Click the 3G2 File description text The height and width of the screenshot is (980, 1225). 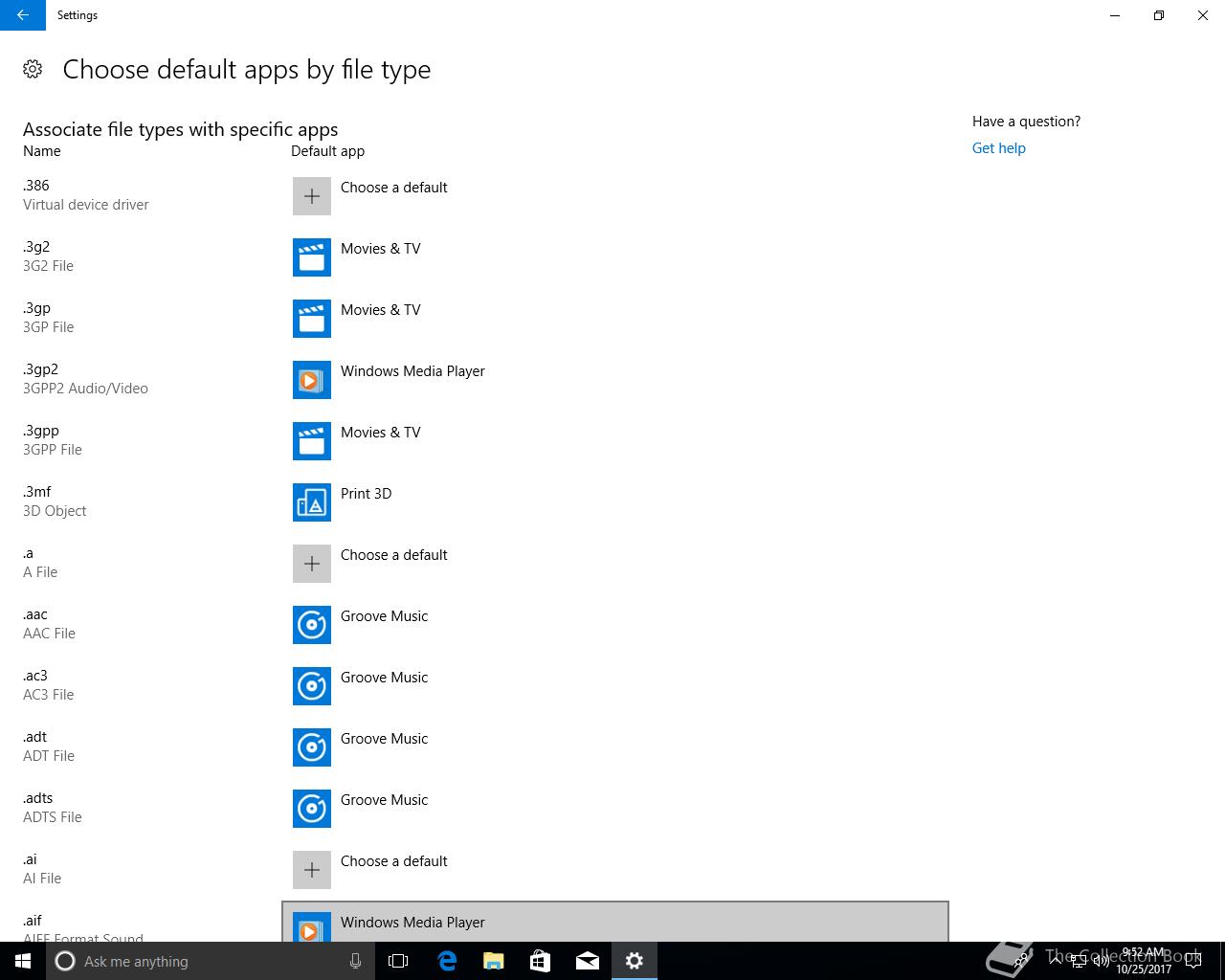[48, 266]
